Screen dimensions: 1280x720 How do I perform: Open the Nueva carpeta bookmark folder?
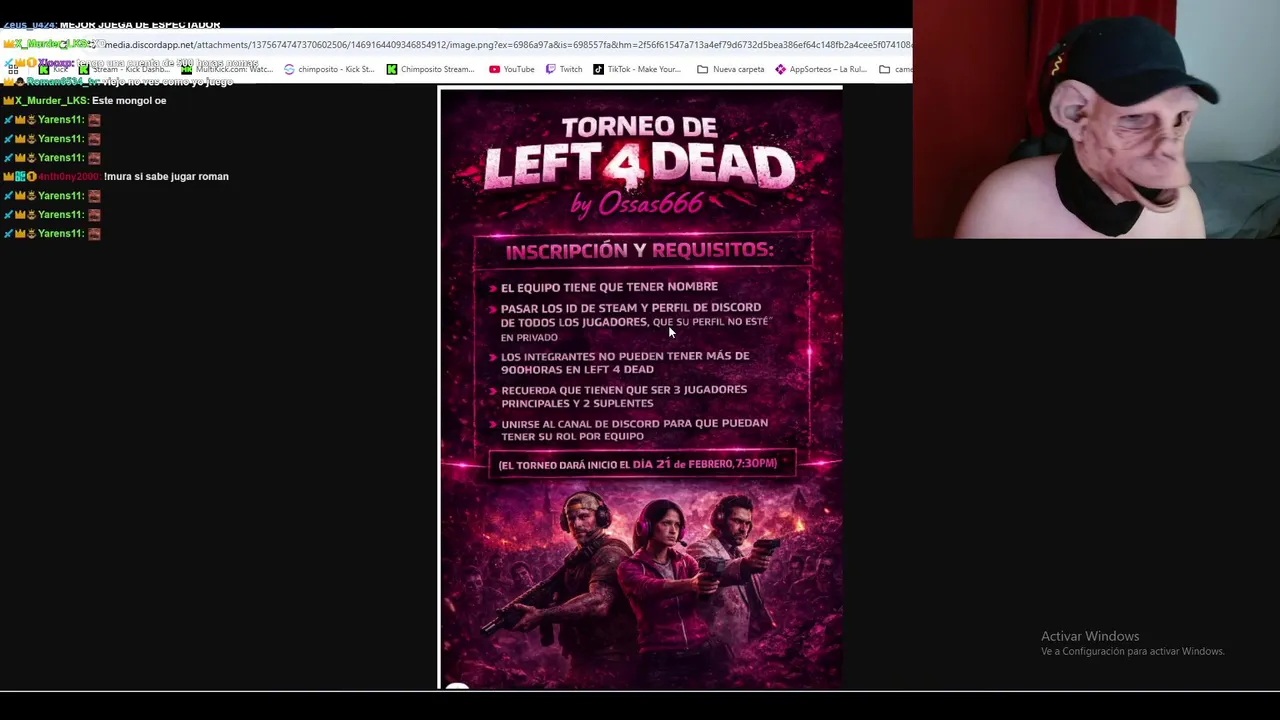tap(731, 69)
